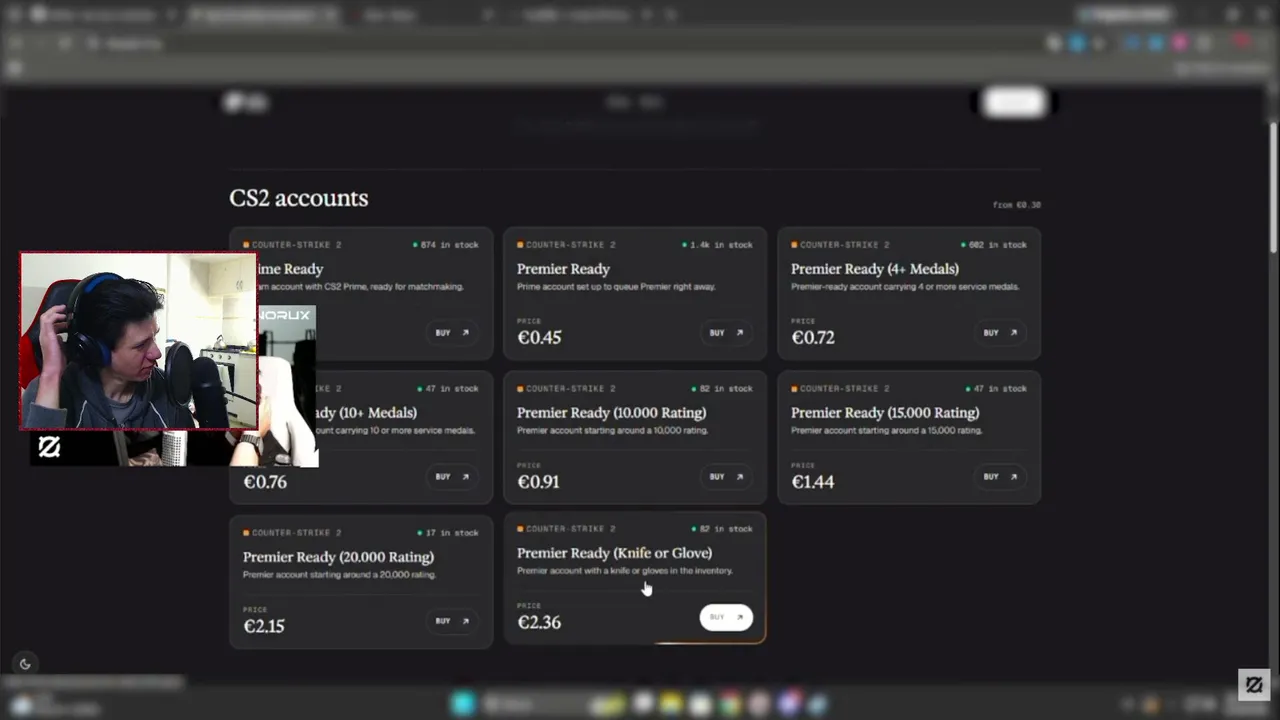Open the Windows Start menu

point(462,704)
